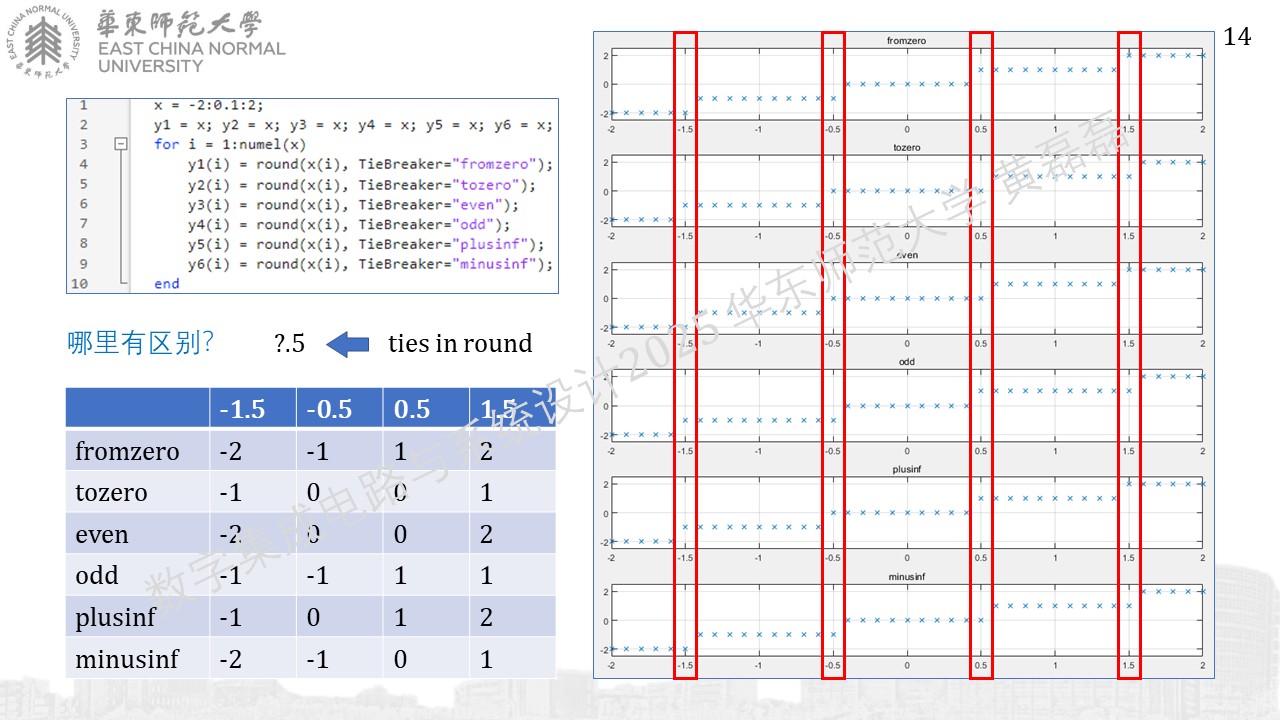Collapse the for loop at code line 3

point(122,144)
